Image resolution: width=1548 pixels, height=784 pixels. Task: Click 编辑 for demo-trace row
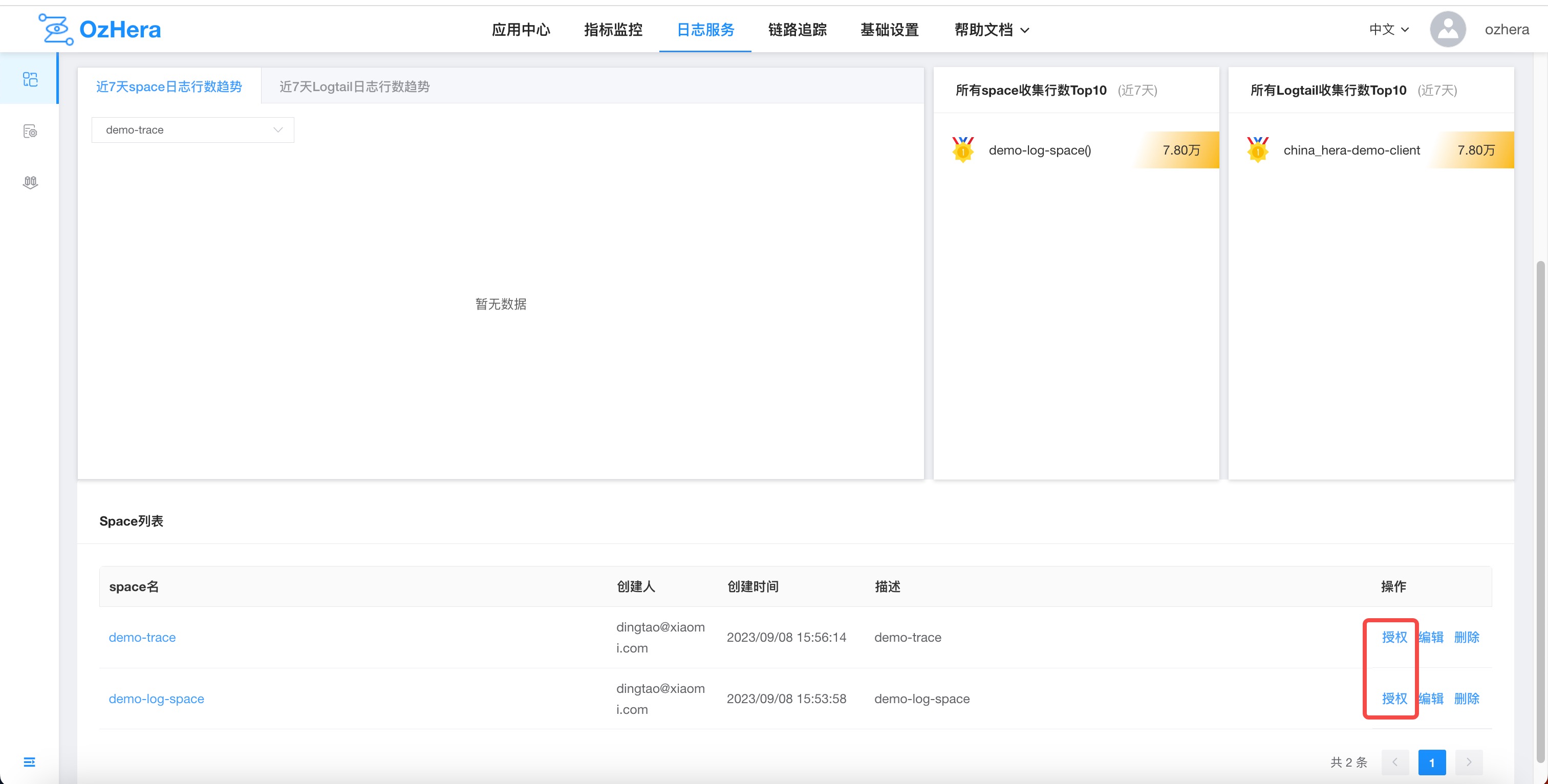pyautogui.click(x=1431, y=638)
